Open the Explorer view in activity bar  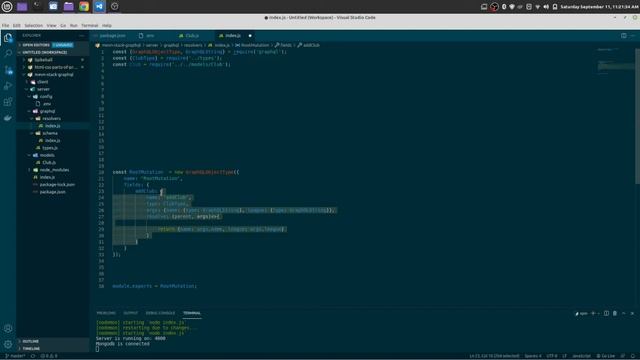(8, 38)
